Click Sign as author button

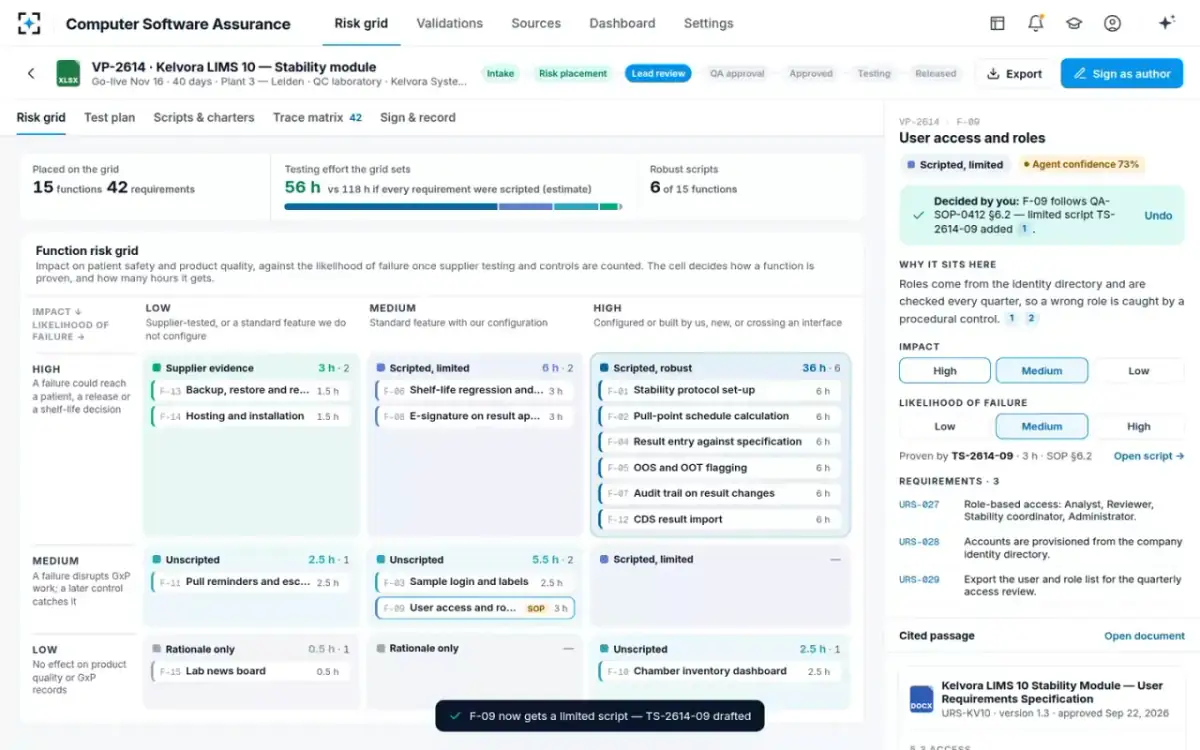(1122, 73)
